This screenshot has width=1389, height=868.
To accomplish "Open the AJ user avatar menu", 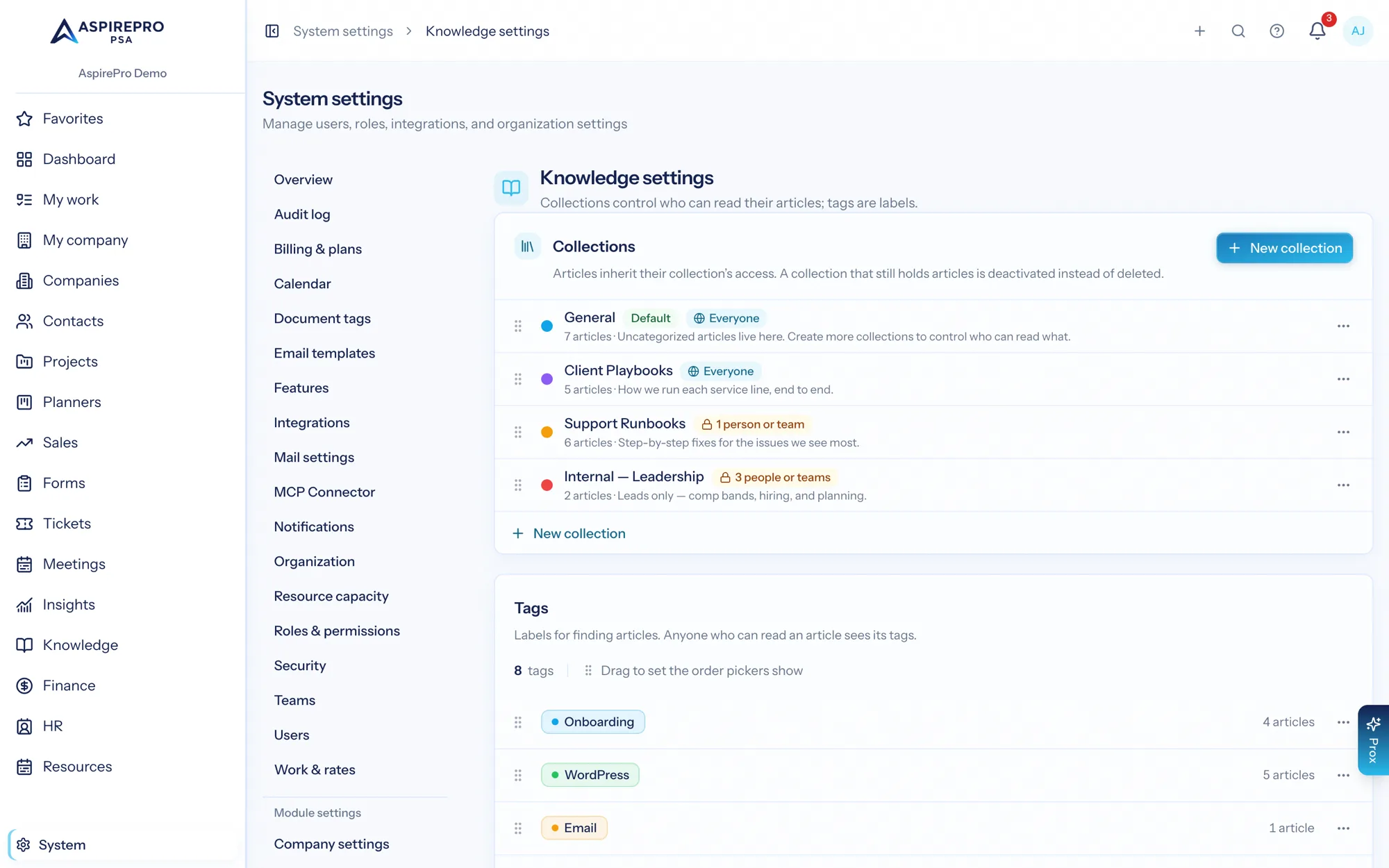I will (x=1358, y=31).
